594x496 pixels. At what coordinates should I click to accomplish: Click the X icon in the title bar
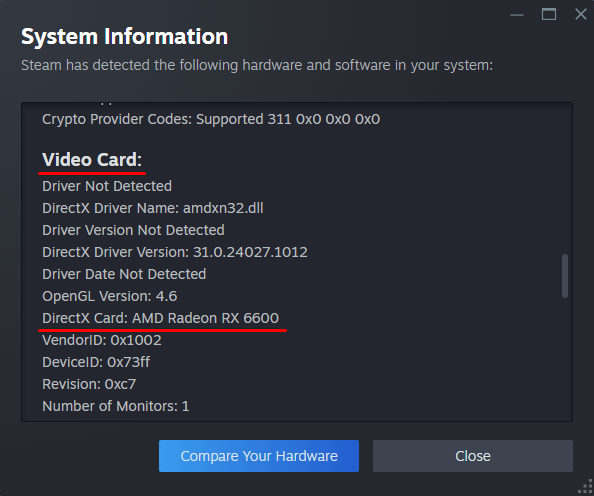581,14
